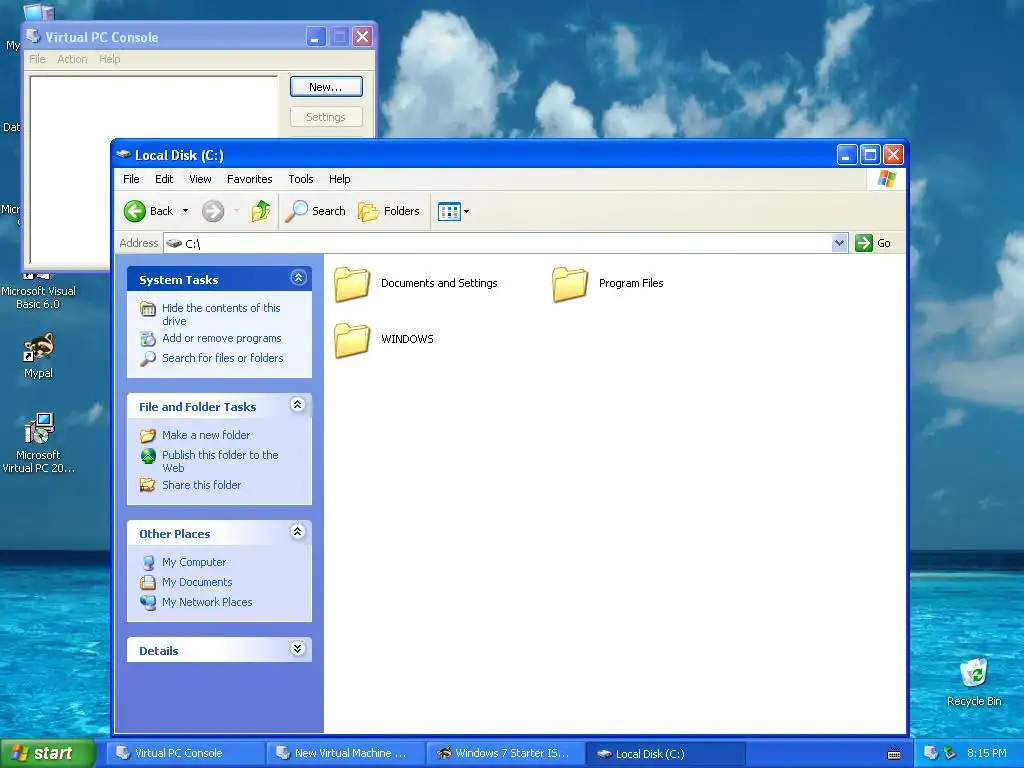The image size is (1024, 768).
Task: Open Views dropdown arrow
Action: (x=466, y=212)
